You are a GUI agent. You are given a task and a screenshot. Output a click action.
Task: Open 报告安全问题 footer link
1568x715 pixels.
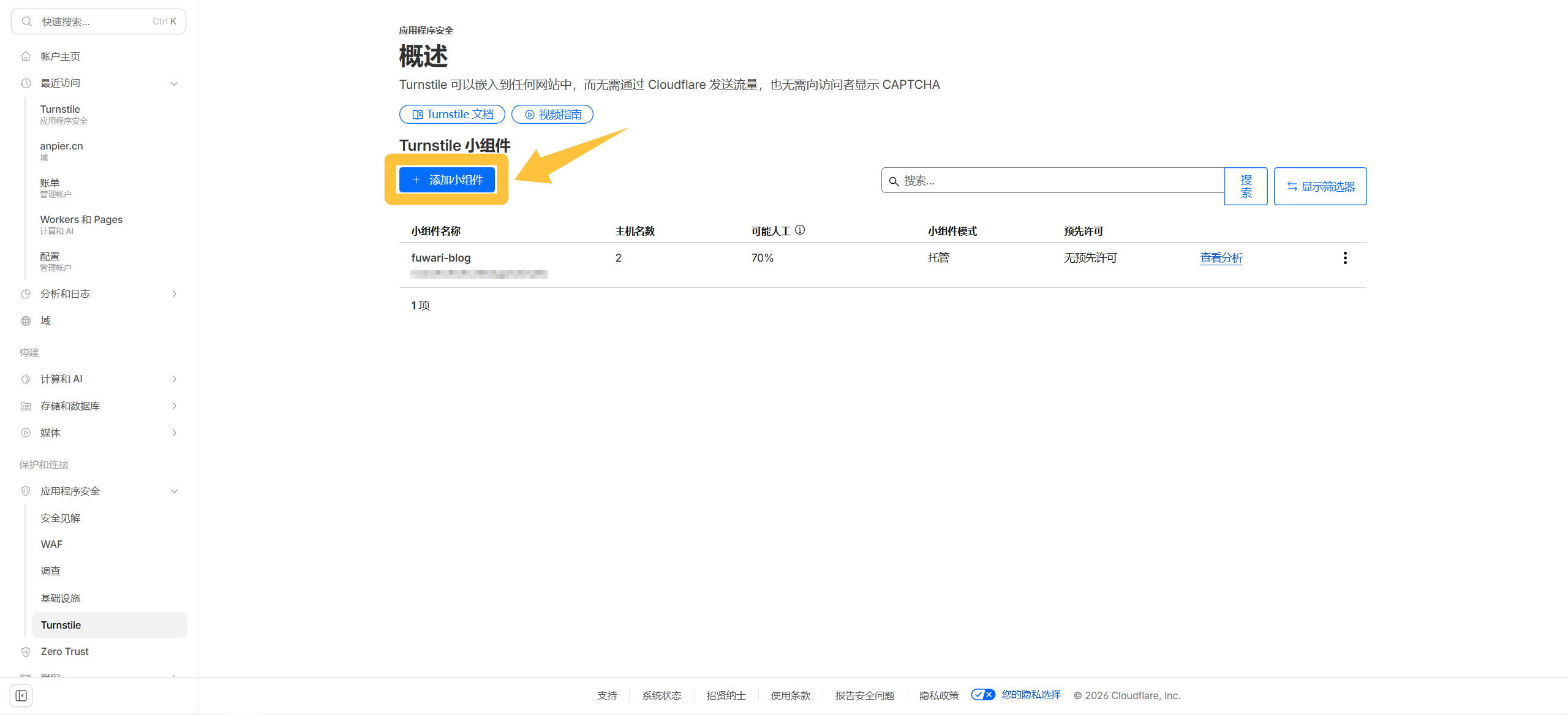pyautogui.click(x=865, y=695)
